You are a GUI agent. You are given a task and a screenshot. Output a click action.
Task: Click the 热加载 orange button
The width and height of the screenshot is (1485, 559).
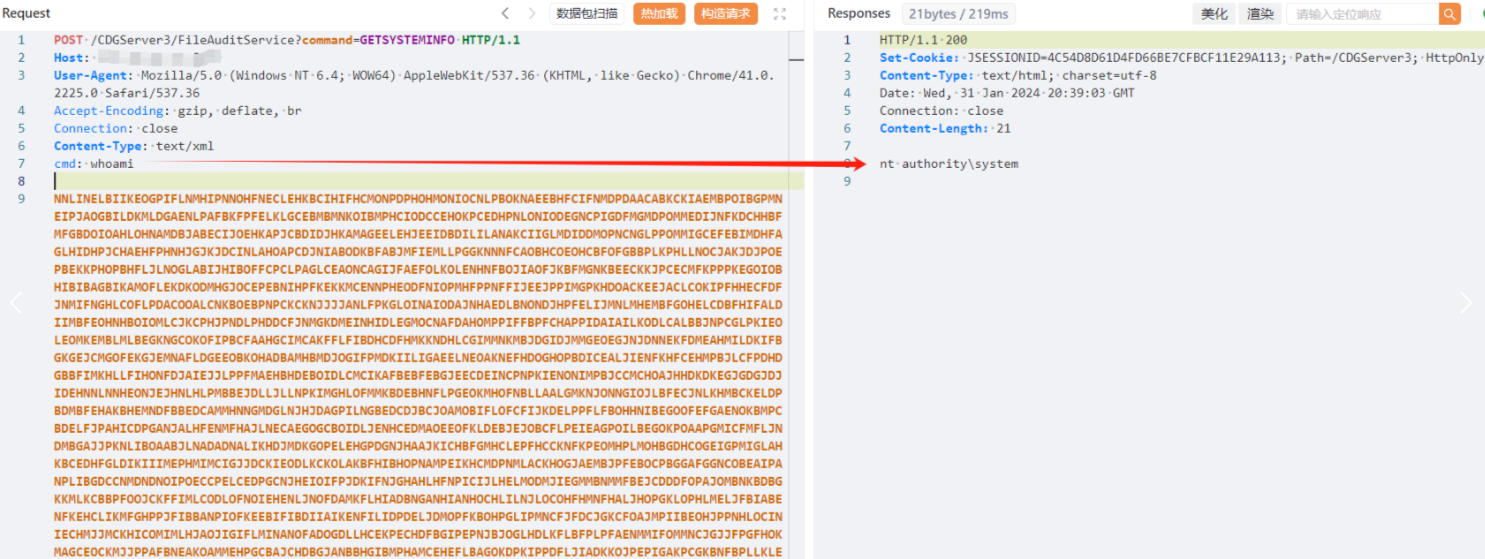click(658, 14)
